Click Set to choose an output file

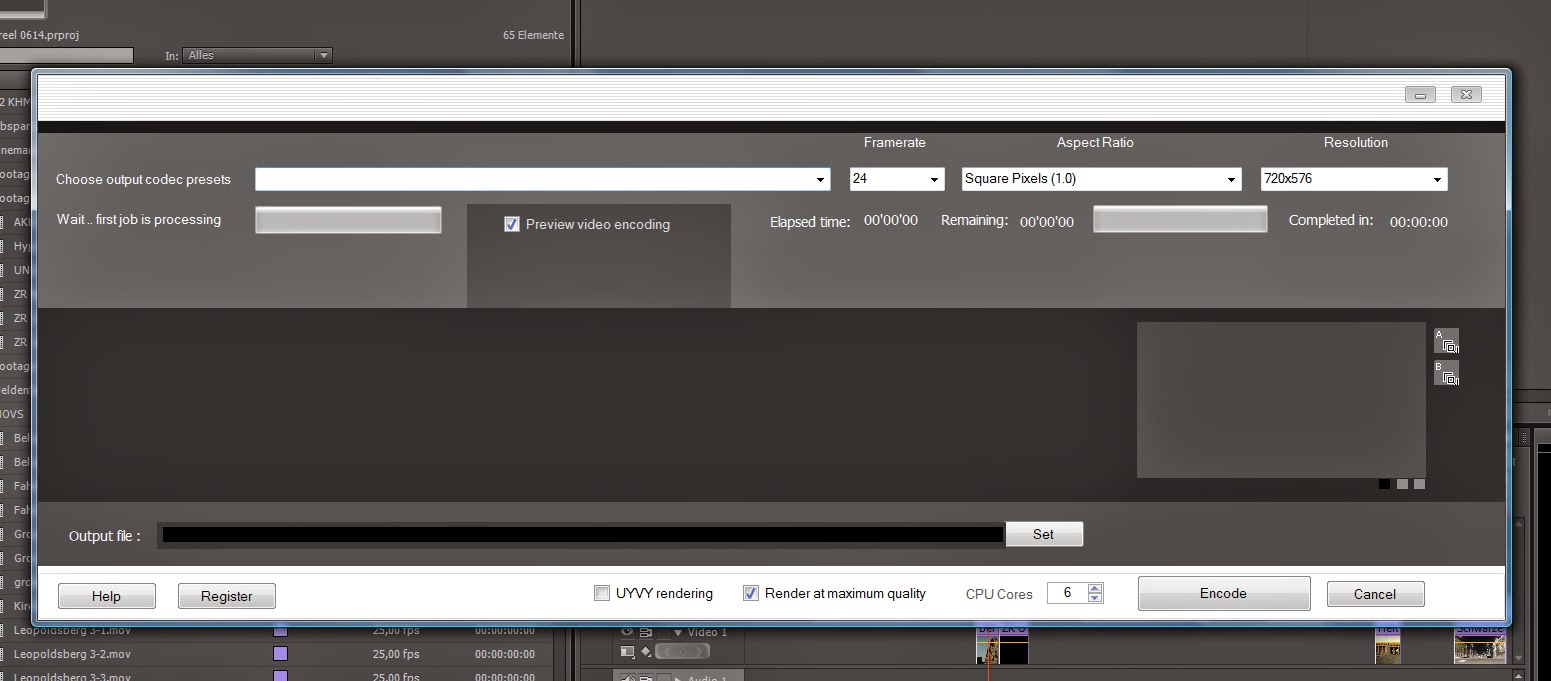pyautogui.click(x=1044, y=534)
